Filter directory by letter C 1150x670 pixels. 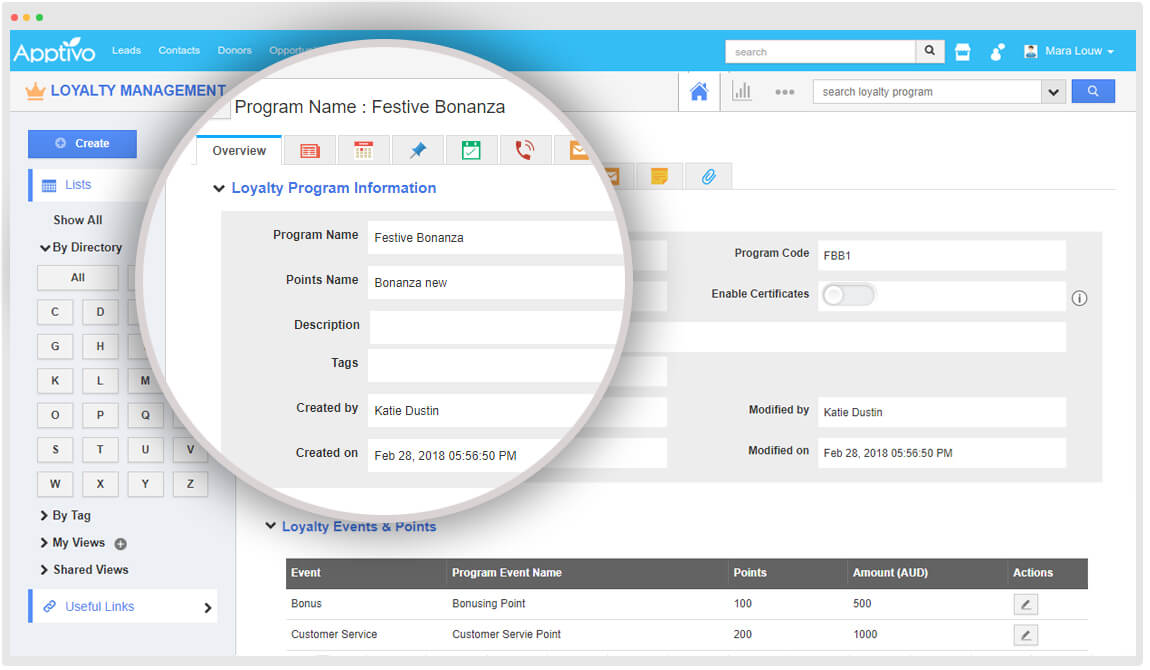tap(55, 313)
